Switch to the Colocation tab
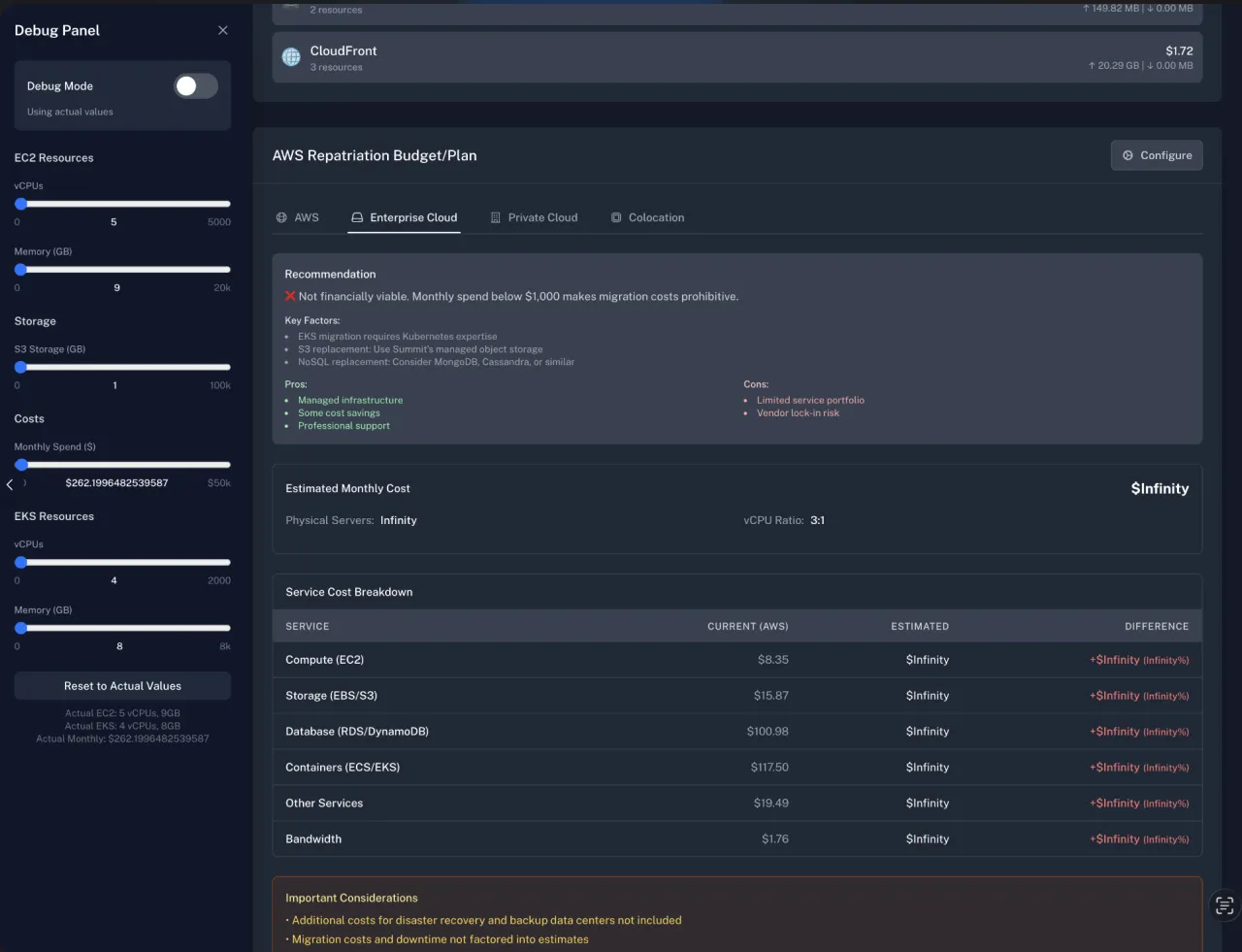 point(647,217)
